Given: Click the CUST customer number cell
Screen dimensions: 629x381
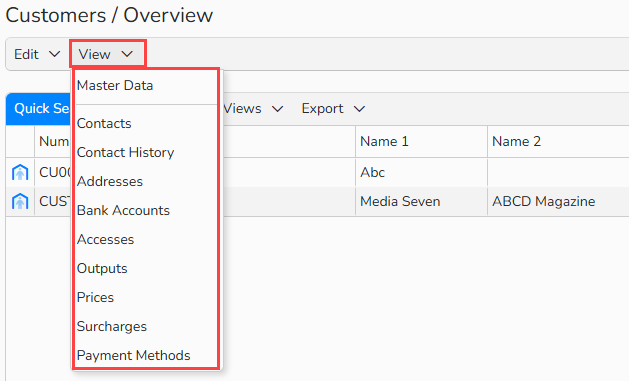Looking at the screenshot, I should 53,201.
